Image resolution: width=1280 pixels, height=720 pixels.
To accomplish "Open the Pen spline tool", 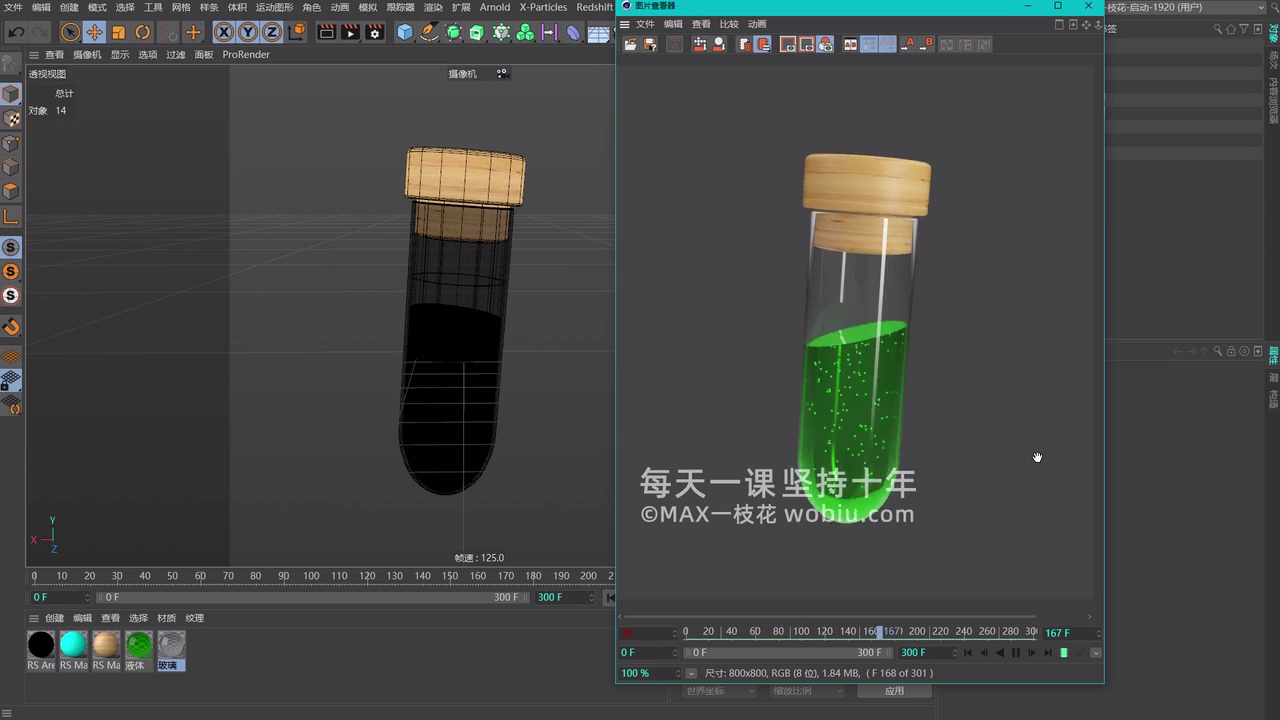I will tap(429, 32).
